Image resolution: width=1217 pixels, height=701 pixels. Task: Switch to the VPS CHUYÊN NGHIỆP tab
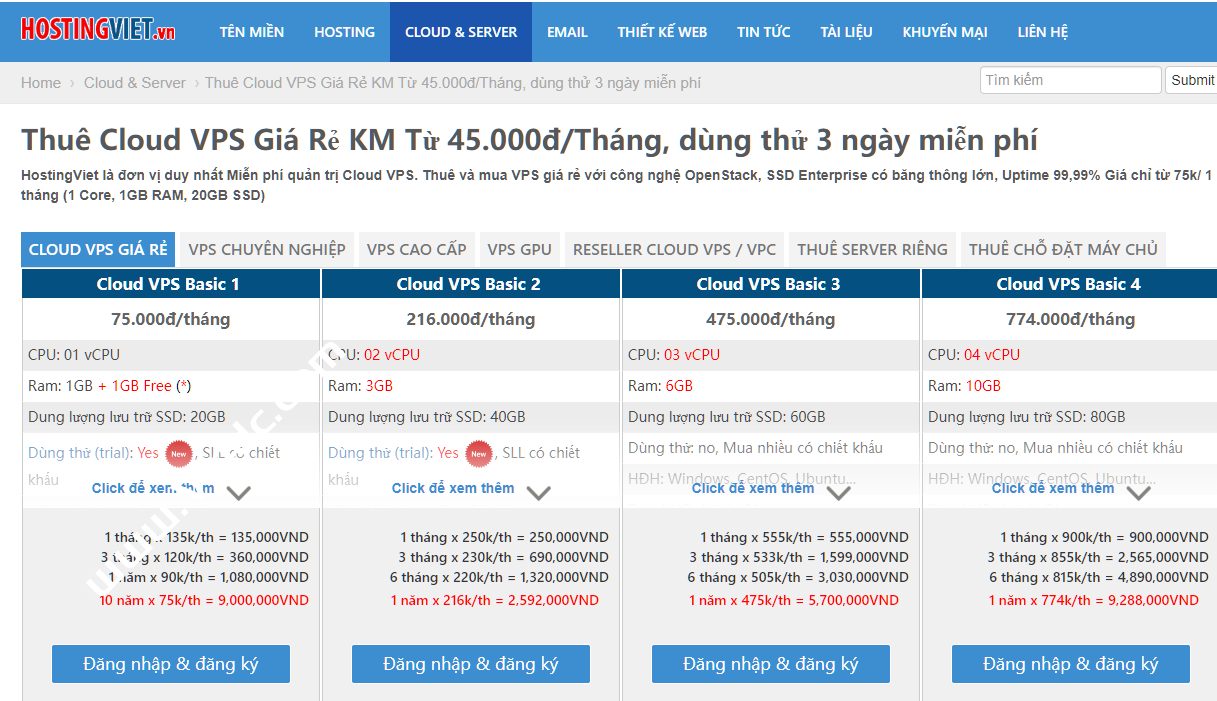pyautogui.click(x=266, y=249)
